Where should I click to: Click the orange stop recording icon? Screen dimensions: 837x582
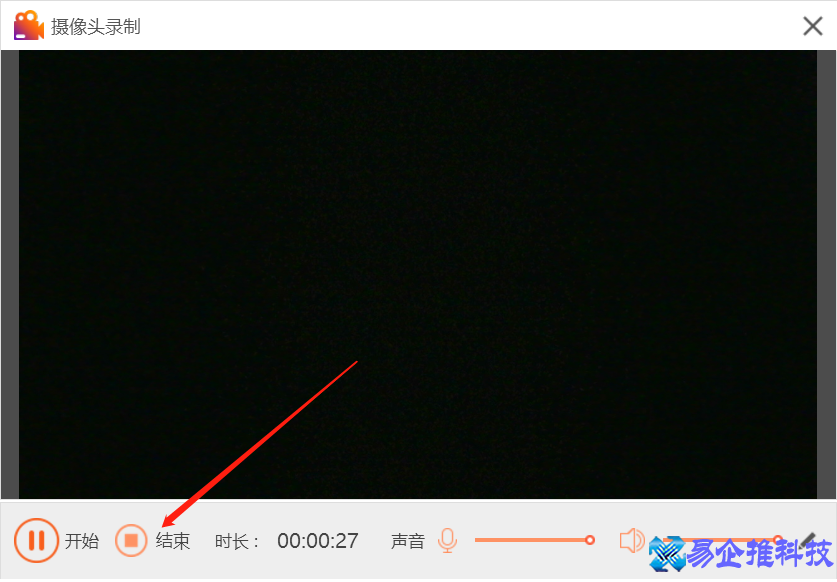(131, 541)
